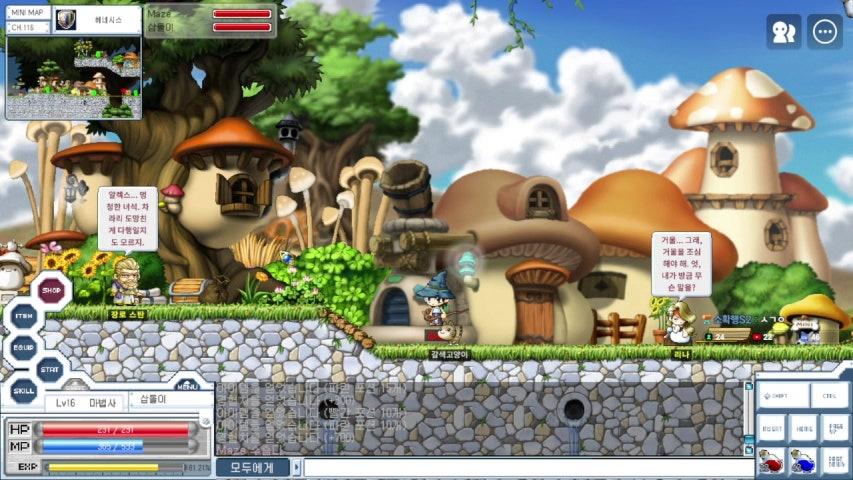853x480 pixels.
Task: Click the guild shield emblem icon
Action: (66, 20)
